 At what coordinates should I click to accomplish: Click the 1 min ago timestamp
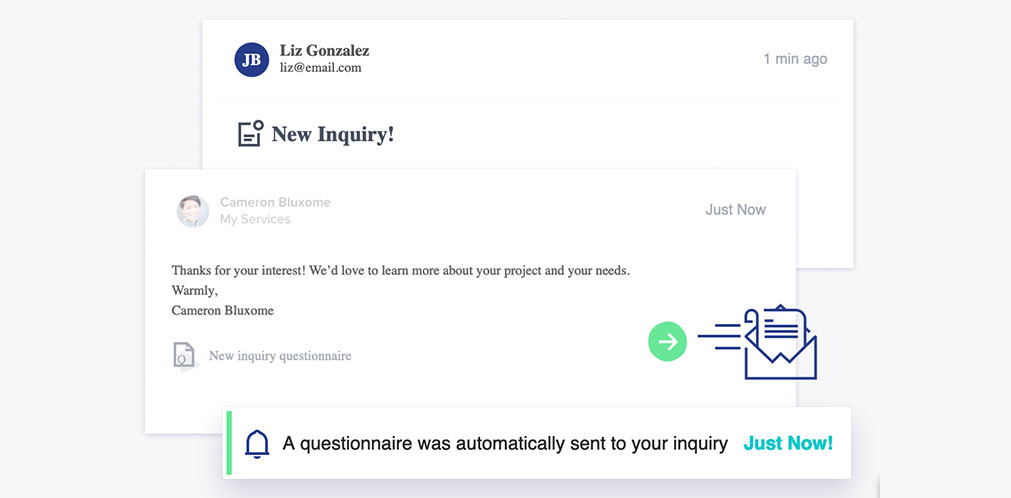(x=795, y=59)
